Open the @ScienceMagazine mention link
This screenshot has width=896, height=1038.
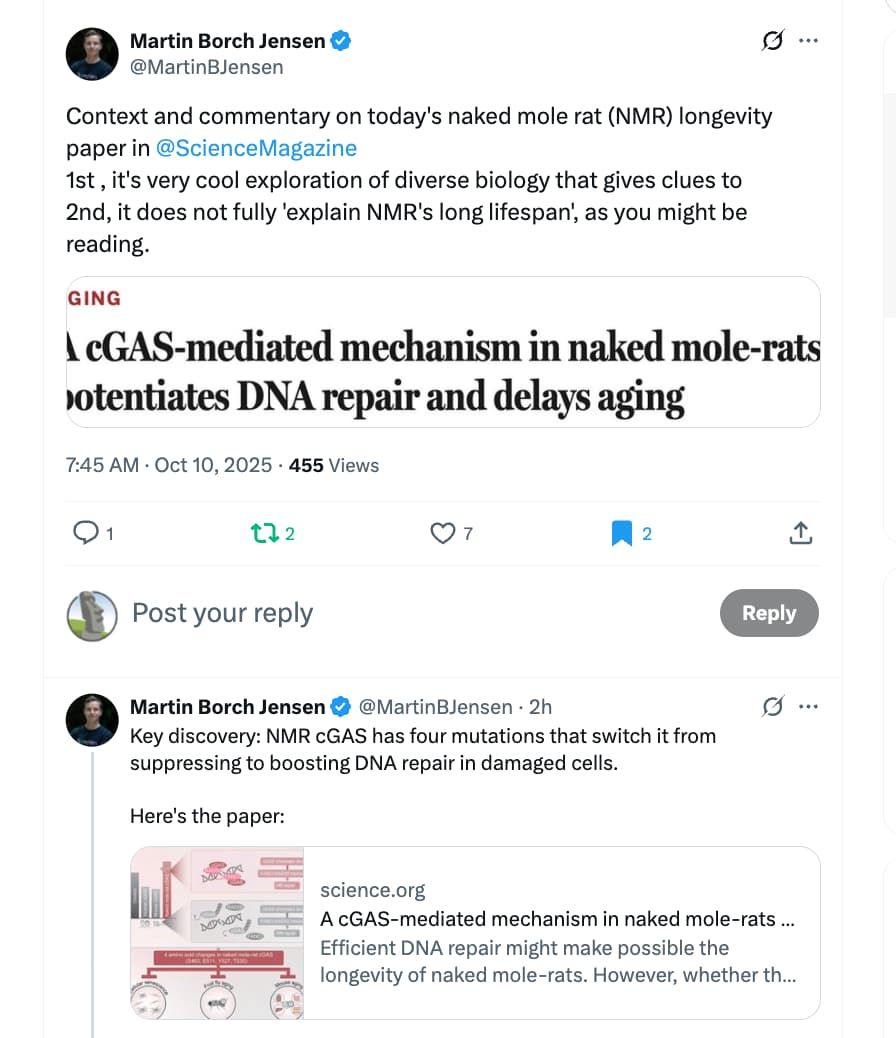click(257, 148)
